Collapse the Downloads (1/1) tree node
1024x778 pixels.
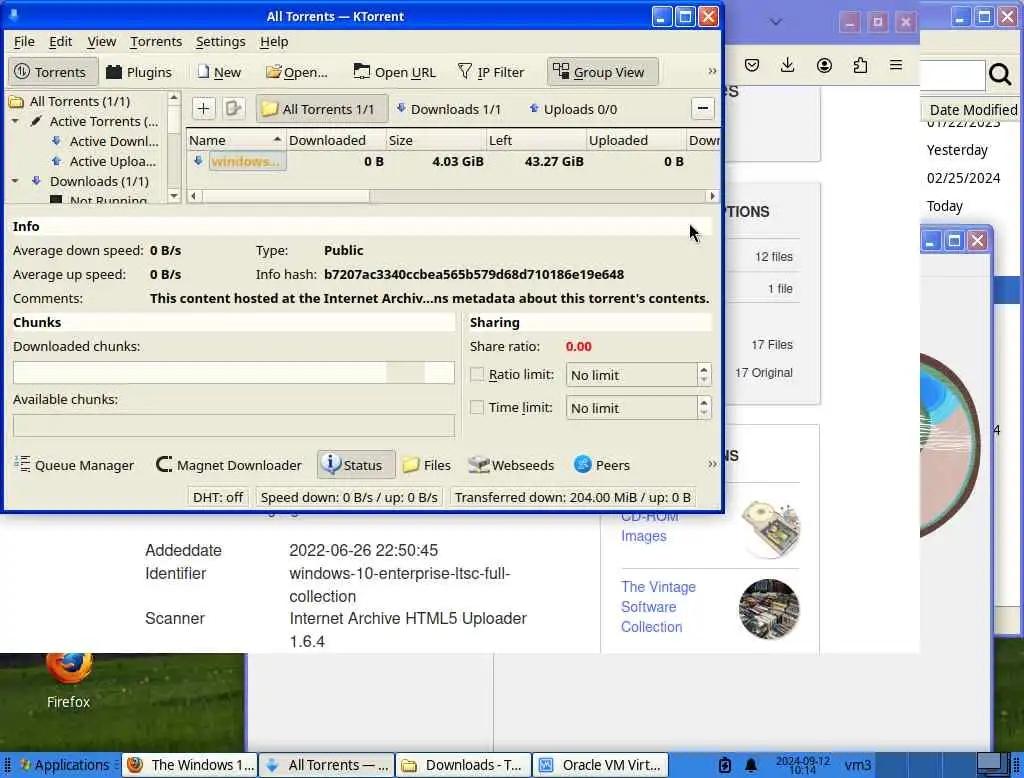pyautogui.click(x=15, y=181)
